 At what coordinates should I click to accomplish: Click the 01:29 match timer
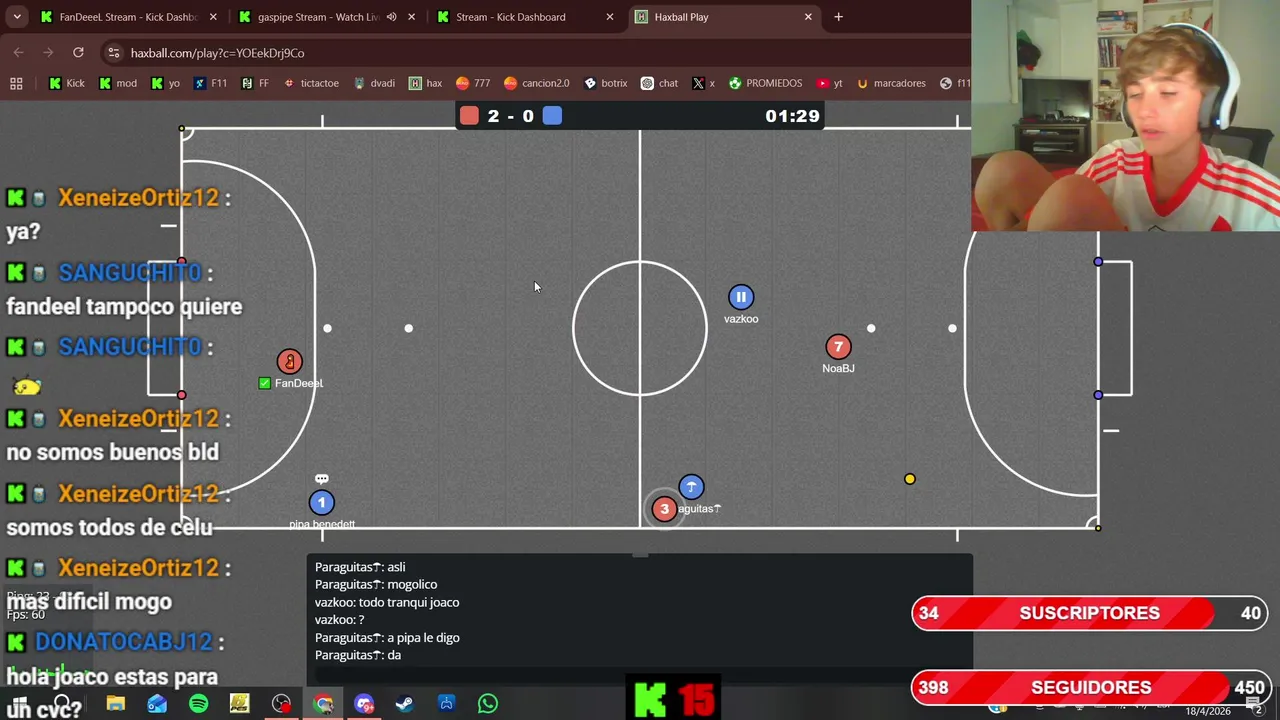pos(792,116)
